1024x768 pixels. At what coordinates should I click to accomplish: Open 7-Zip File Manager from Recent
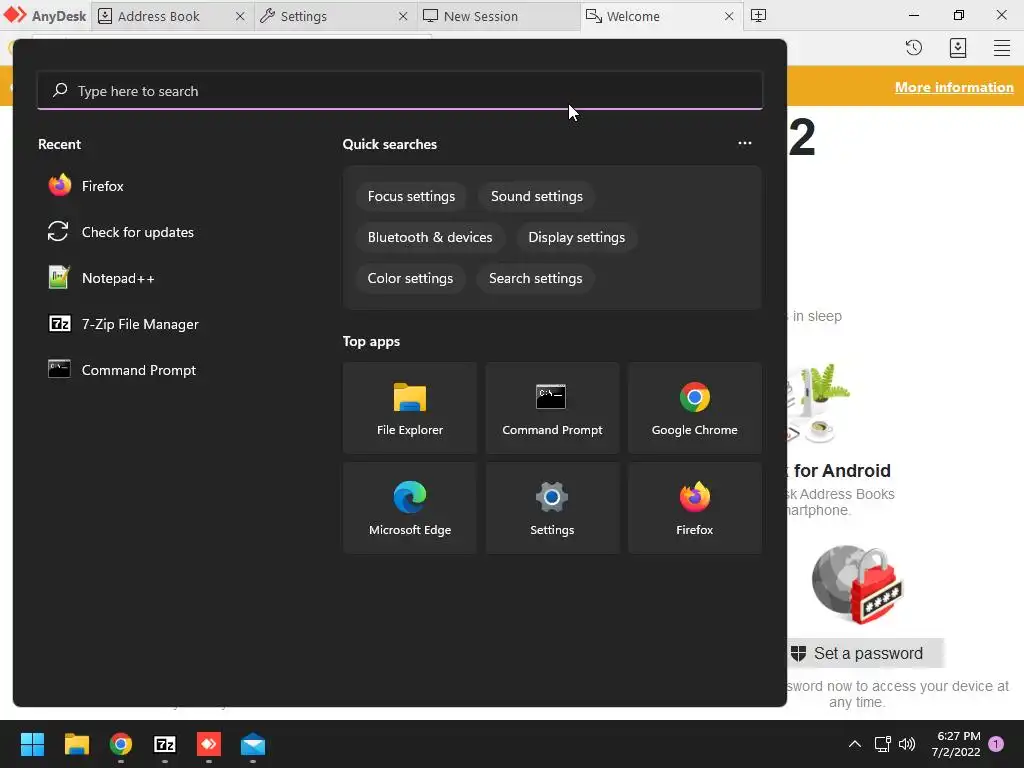(x=123, y=324)
